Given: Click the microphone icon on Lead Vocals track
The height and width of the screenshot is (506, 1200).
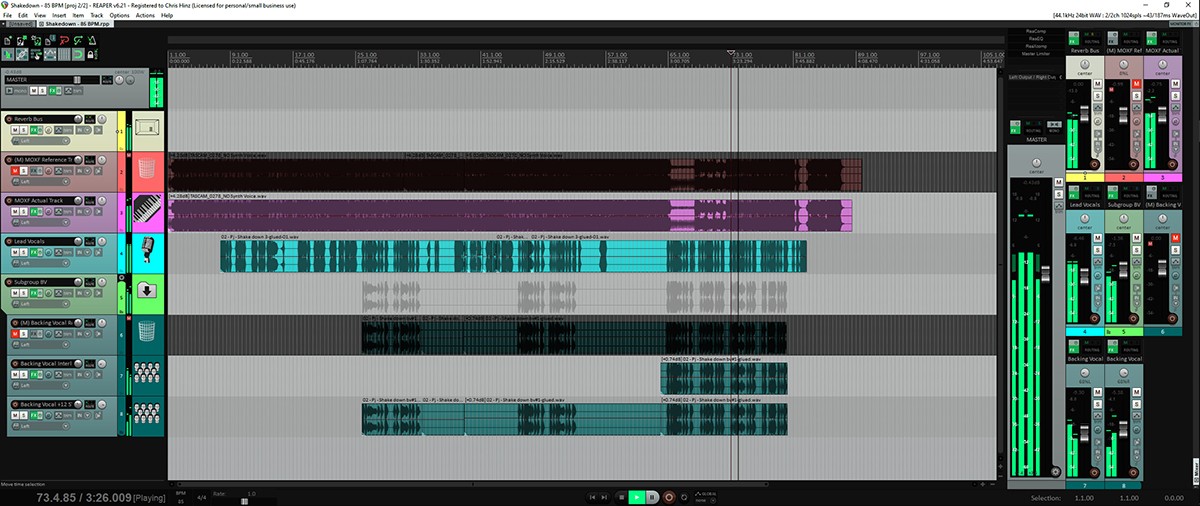Looking at the screenshot, I should coord(147,250).
